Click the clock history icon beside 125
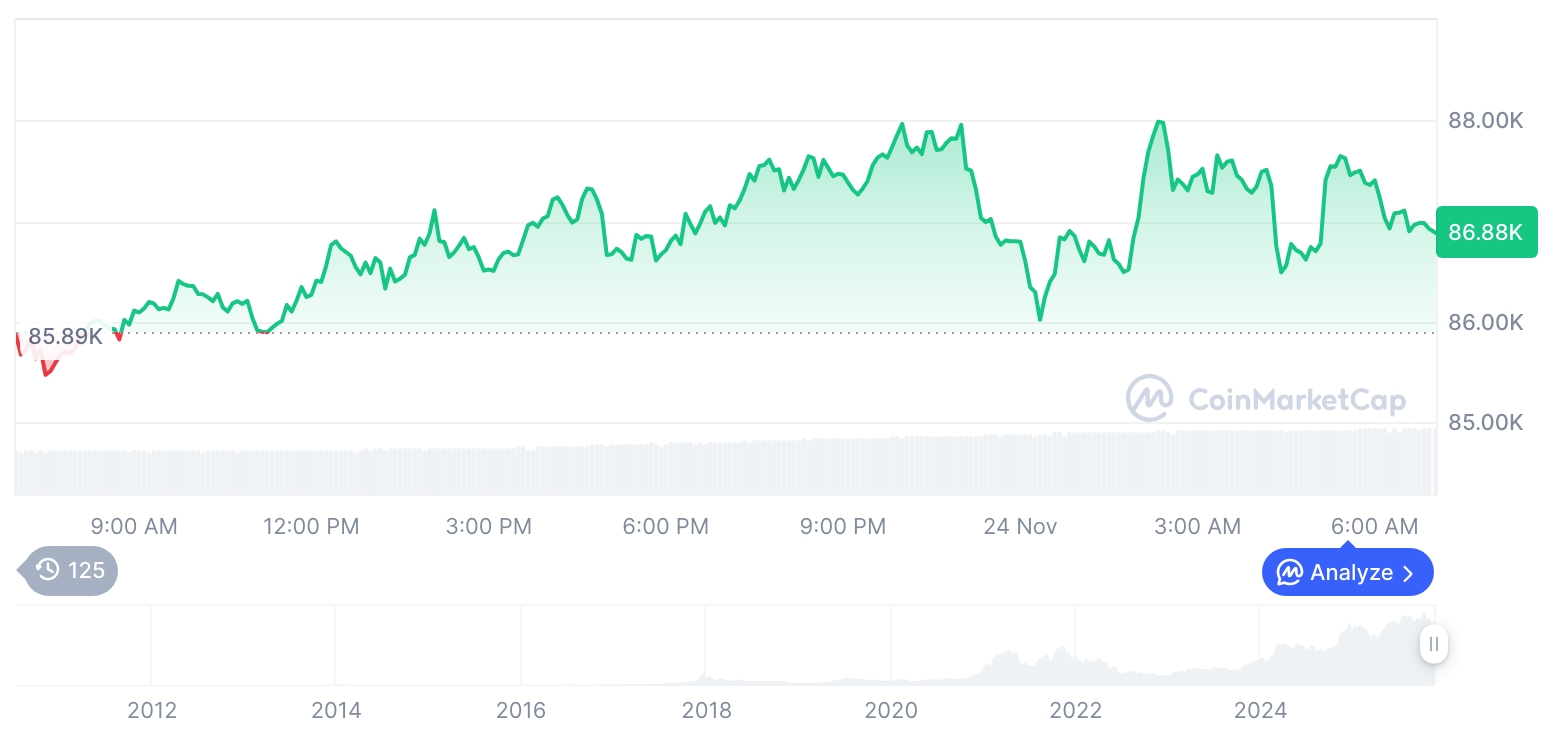The height and width of the screenshot is (732, 1566). (48, 571)
